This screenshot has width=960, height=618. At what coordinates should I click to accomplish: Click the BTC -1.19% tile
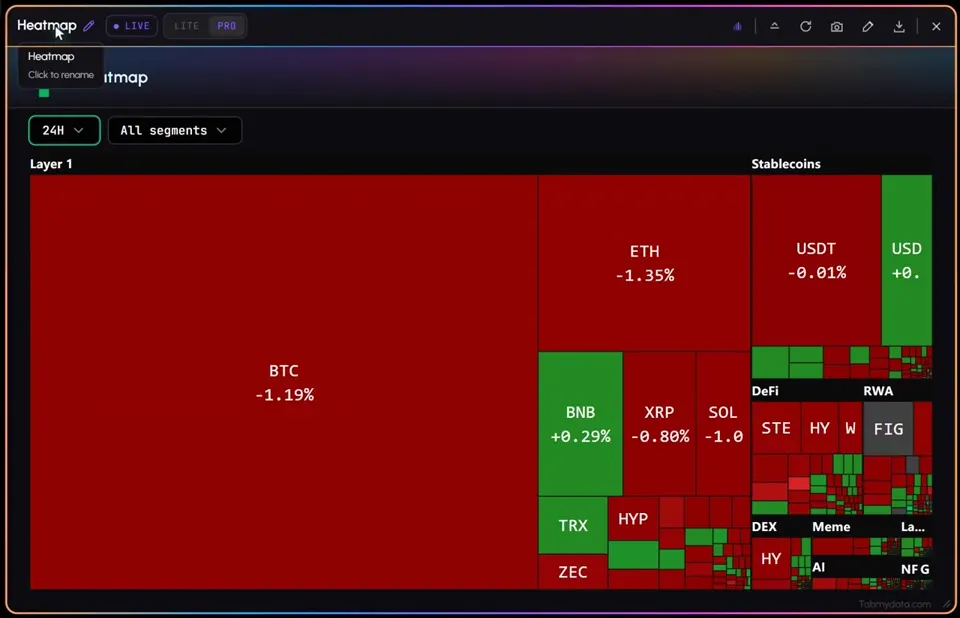click(284, 382)
